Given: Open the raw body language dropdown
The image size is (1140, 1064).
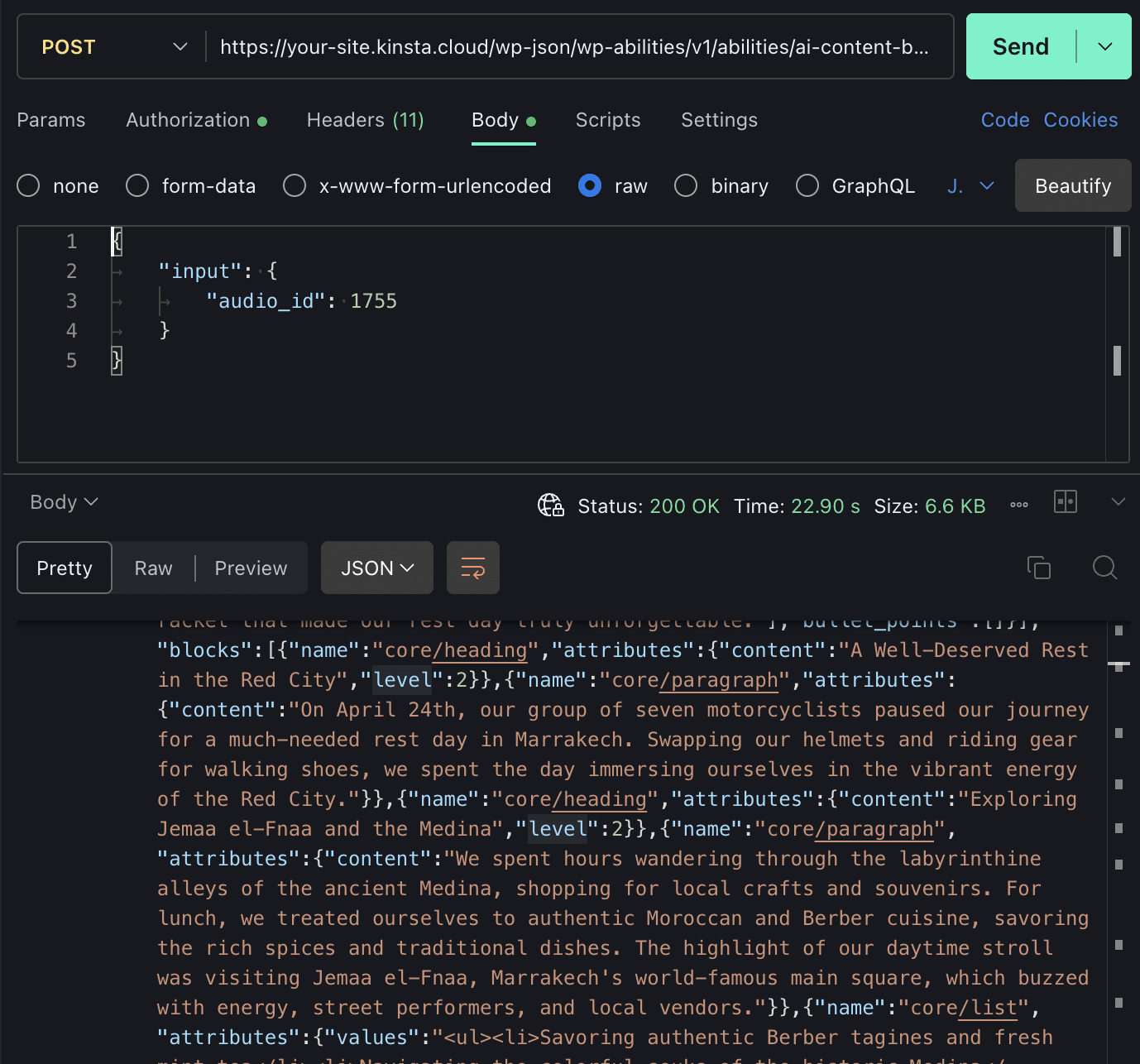Looking at the screenshot, I should pyautogui.click(x=970, y=186).
